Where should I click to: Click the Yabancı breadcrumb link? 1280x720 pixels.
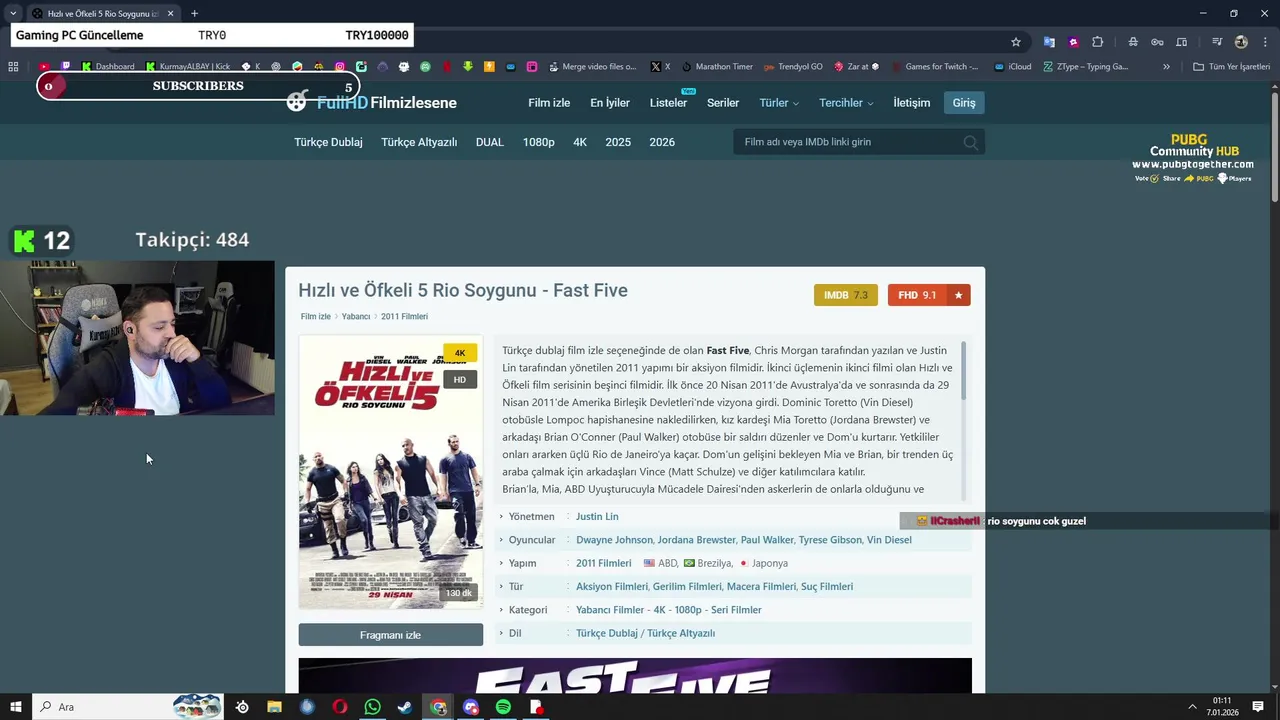click(x=356, y=317)
